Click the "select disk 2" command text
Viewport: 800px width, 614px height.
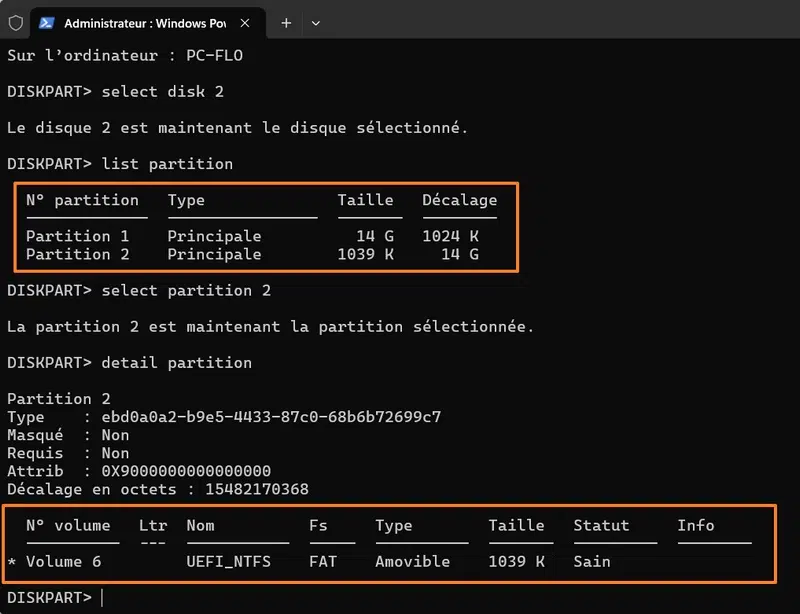[161, 91]
